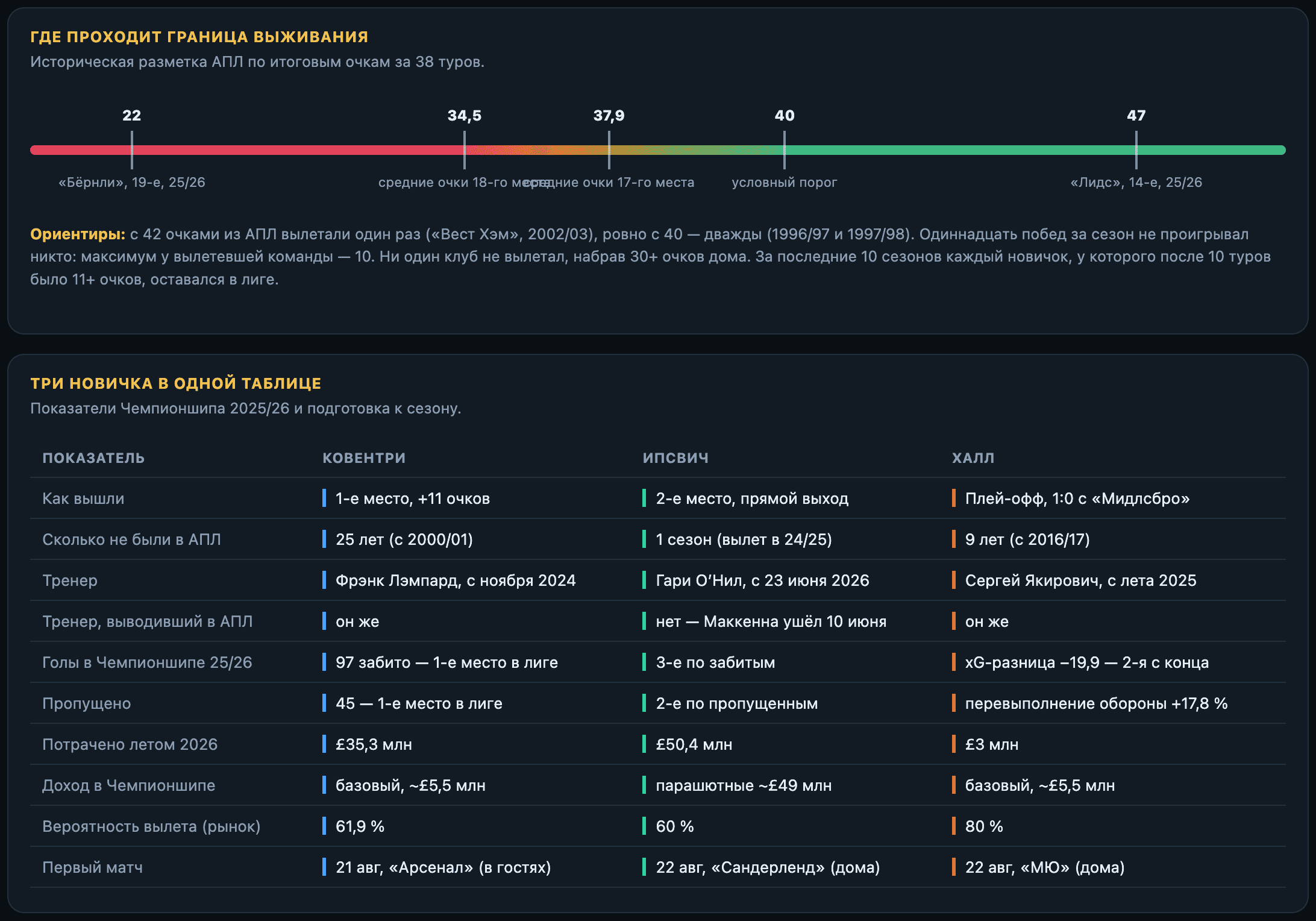
Task: Click the «Лидс», 14-е, 25/26 scale label
Action: (1136, 182)
